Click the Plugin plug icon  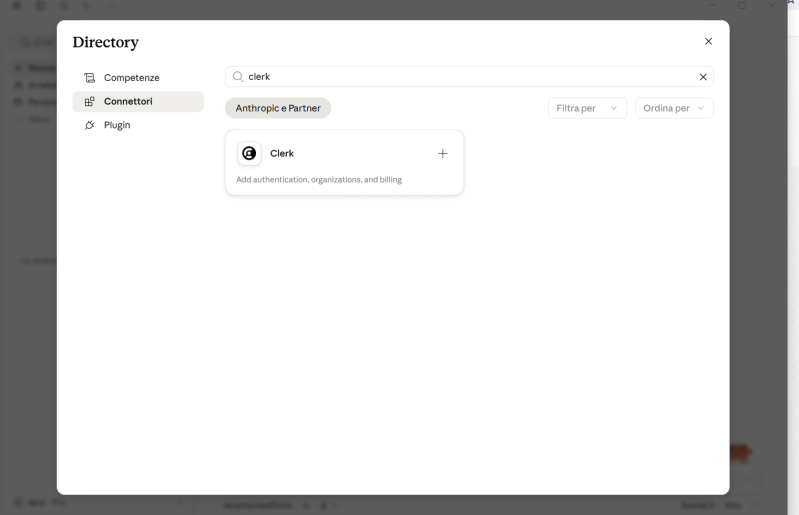[x=90, y=125]
